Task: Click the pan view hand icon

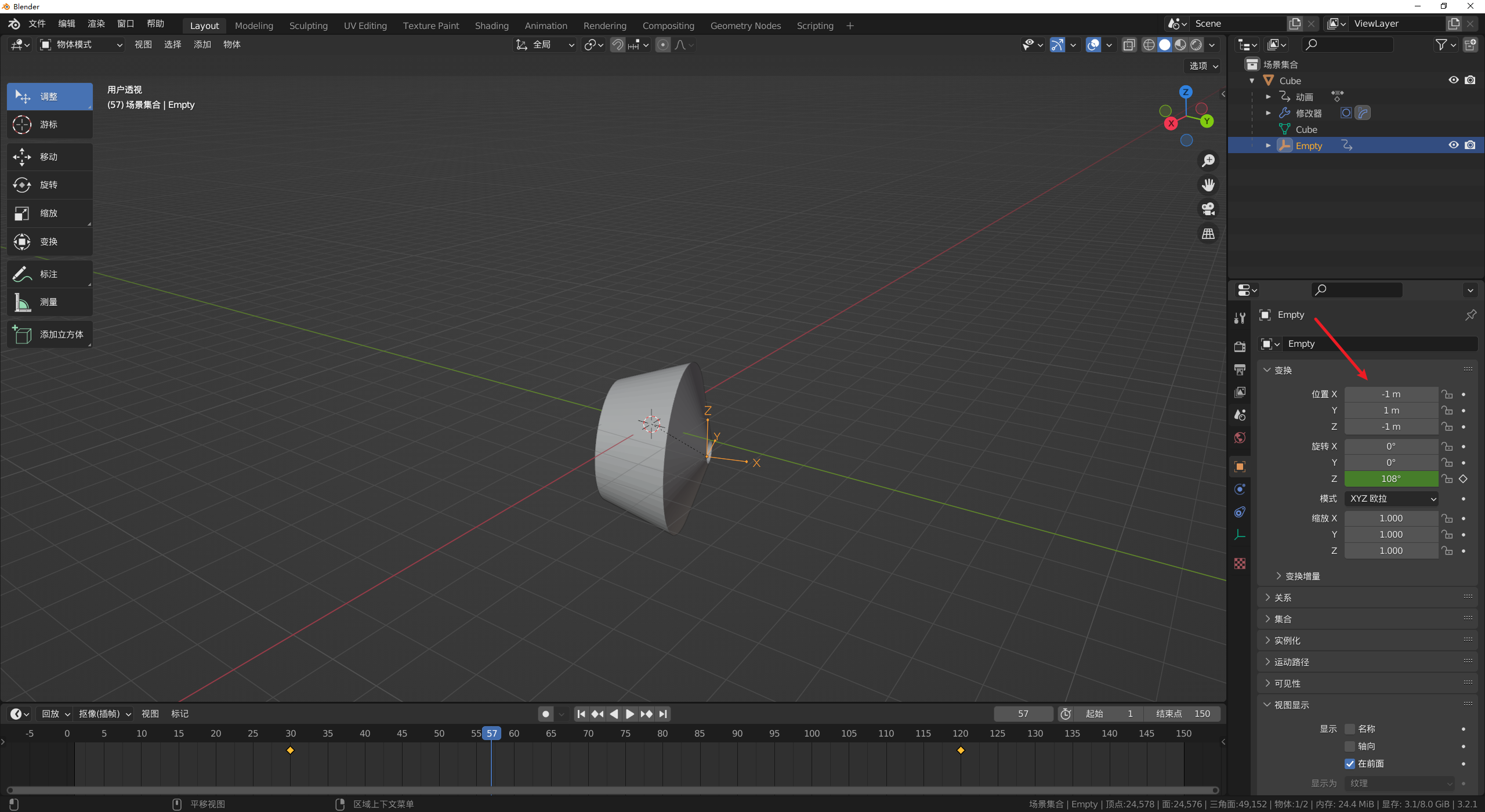Action: [1208, 185]
